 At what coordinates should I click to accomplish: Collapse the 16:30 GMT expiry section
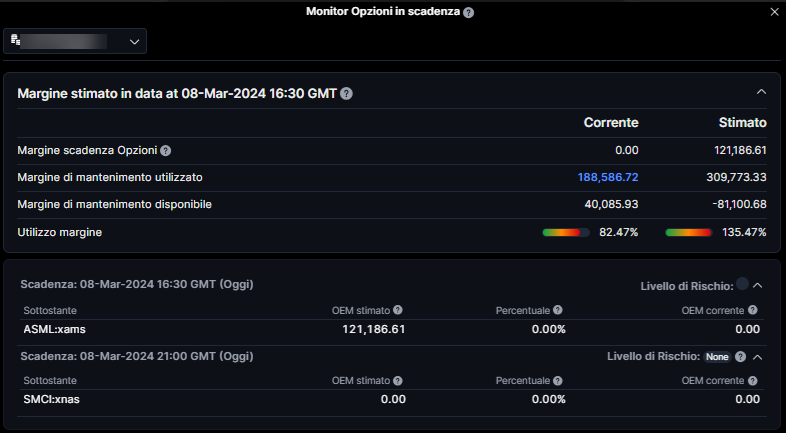pyautogui.click(x=757, y=286)
